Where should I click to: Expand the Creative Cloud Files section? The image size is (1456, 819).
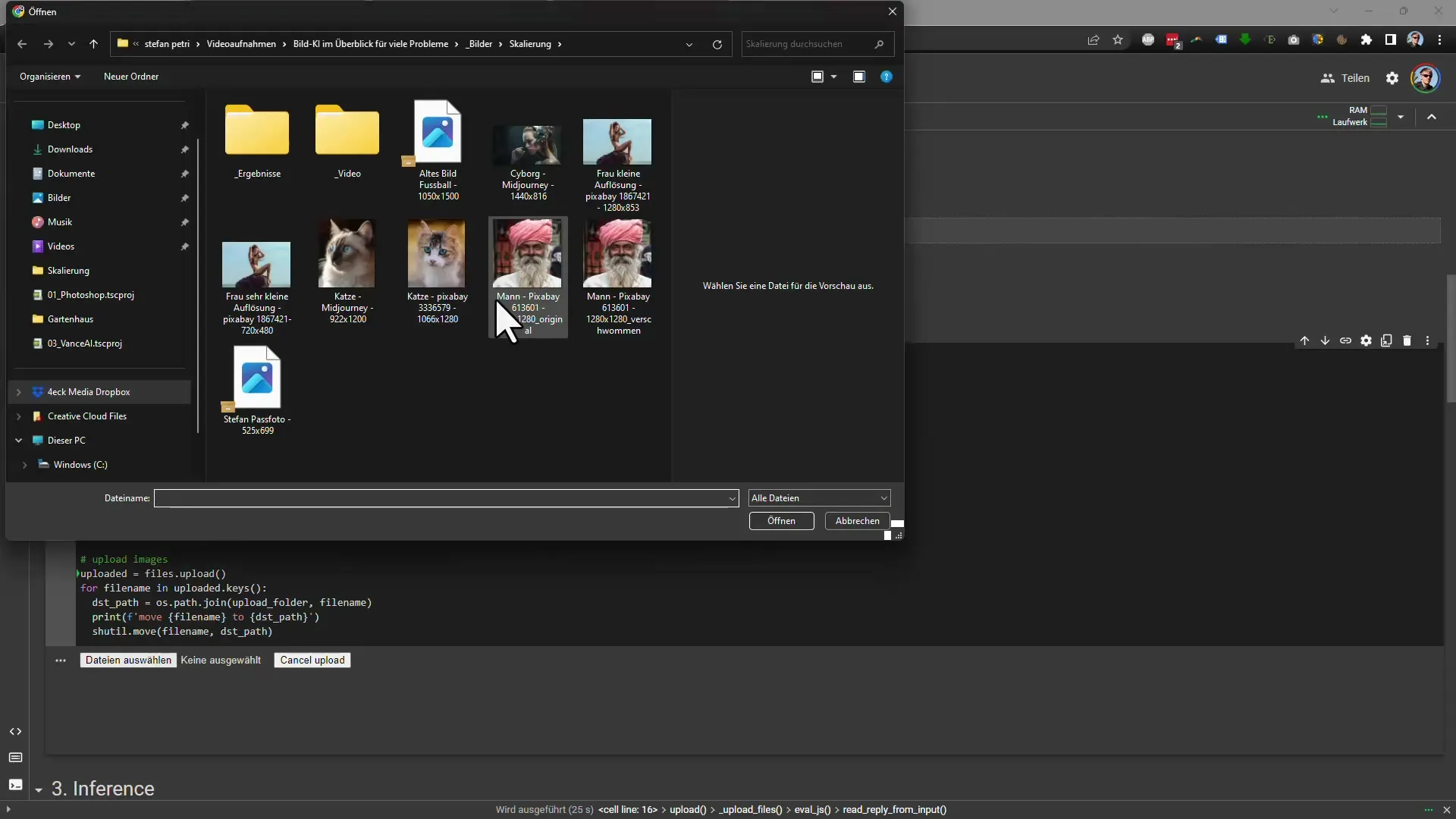18,415
